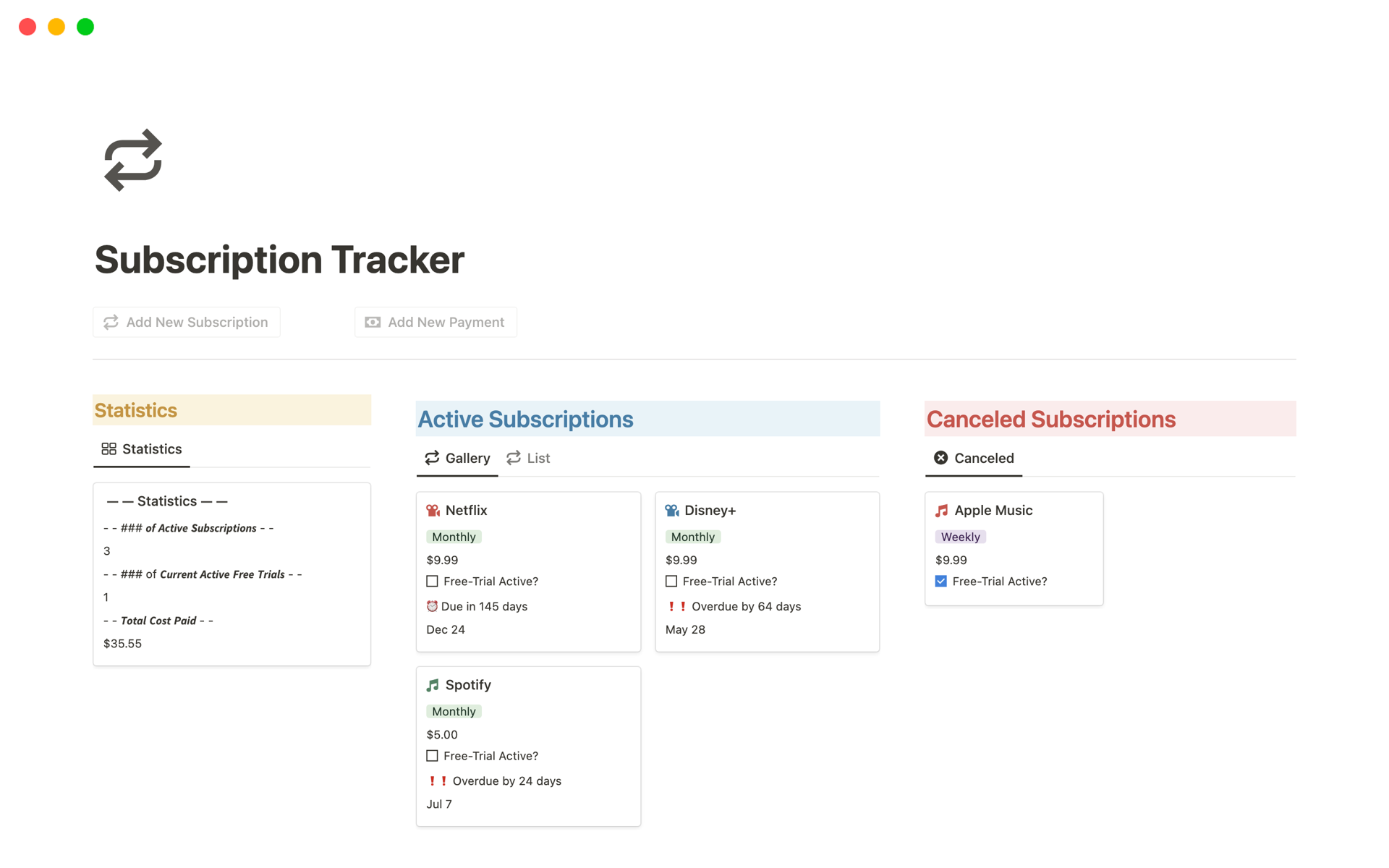Switch to the List view tab
1389x868 pixels.
529,458
